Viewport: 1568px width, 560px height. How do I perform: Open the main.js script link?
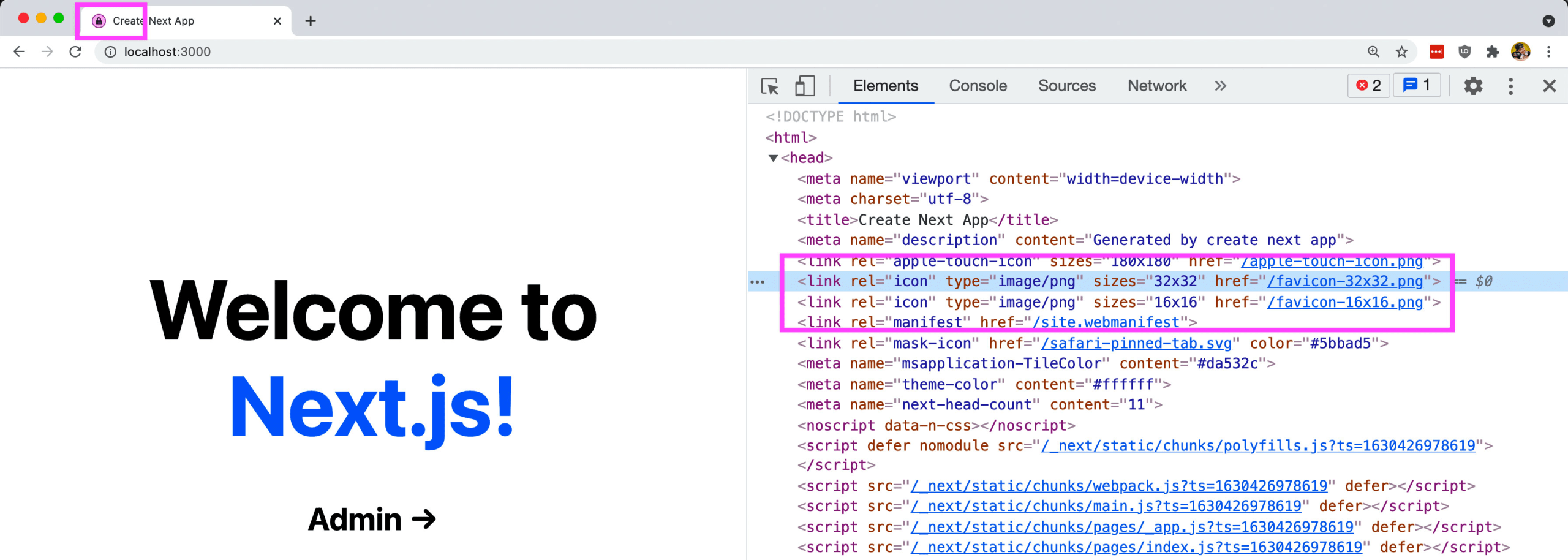pos(1106,507)
